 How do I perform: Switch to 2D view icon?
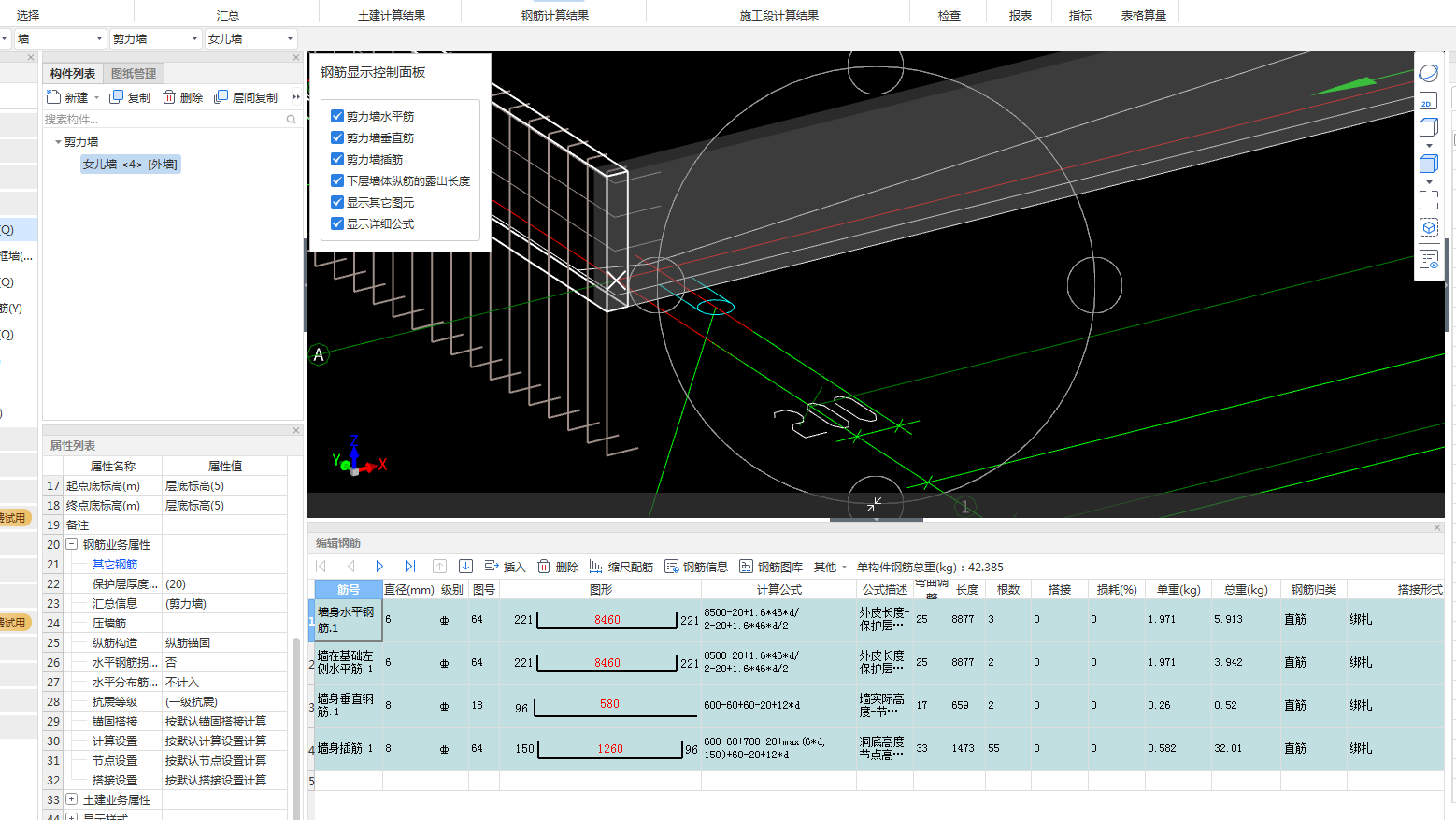point(1427,101)
